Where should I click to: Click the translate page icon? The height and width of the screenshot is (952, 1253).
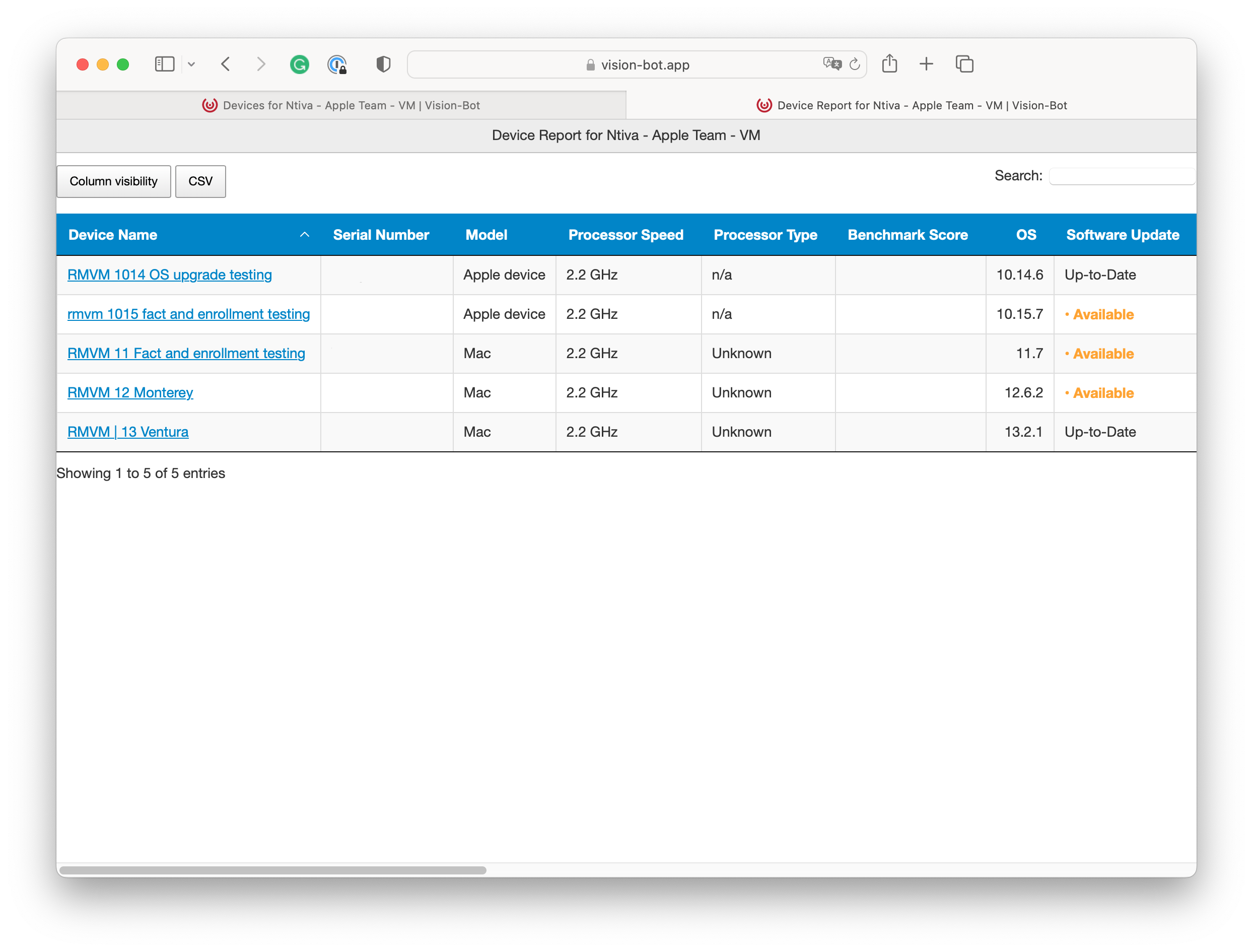(831, 64)
